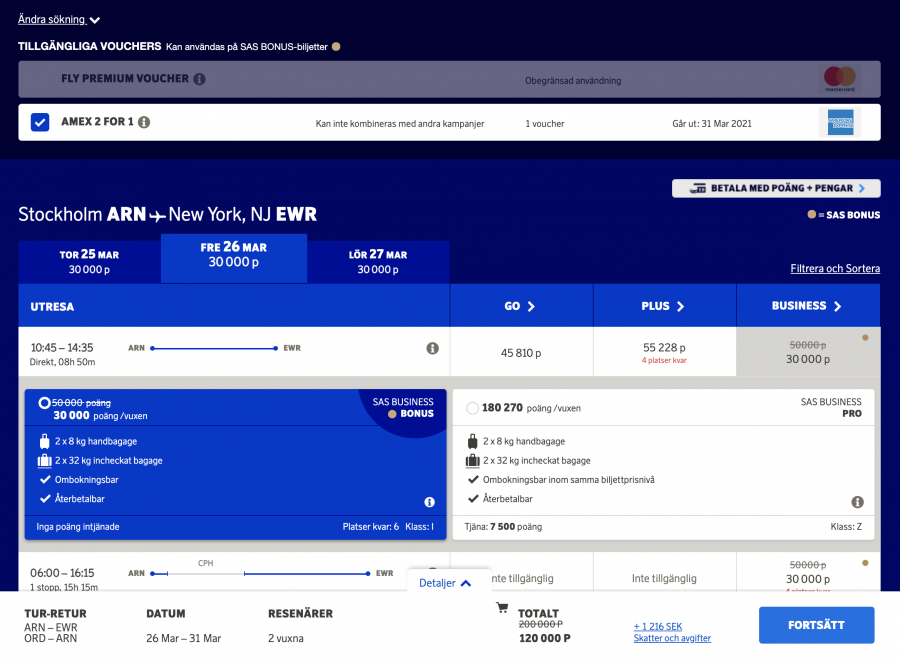900x659 pixels.
Task: Switch to Lör 27 Mar date tab
Action: pos(377,262)
